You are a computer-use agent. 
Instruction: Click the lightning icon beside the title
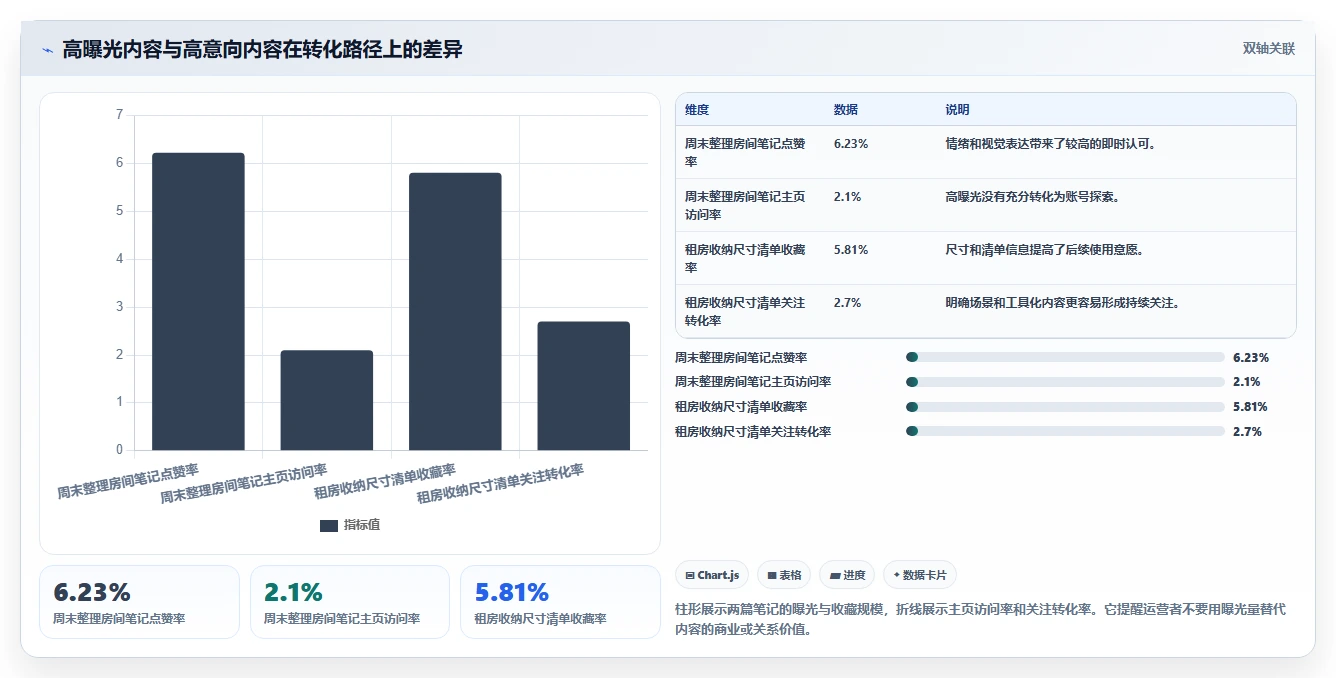[x=47, y=50]
